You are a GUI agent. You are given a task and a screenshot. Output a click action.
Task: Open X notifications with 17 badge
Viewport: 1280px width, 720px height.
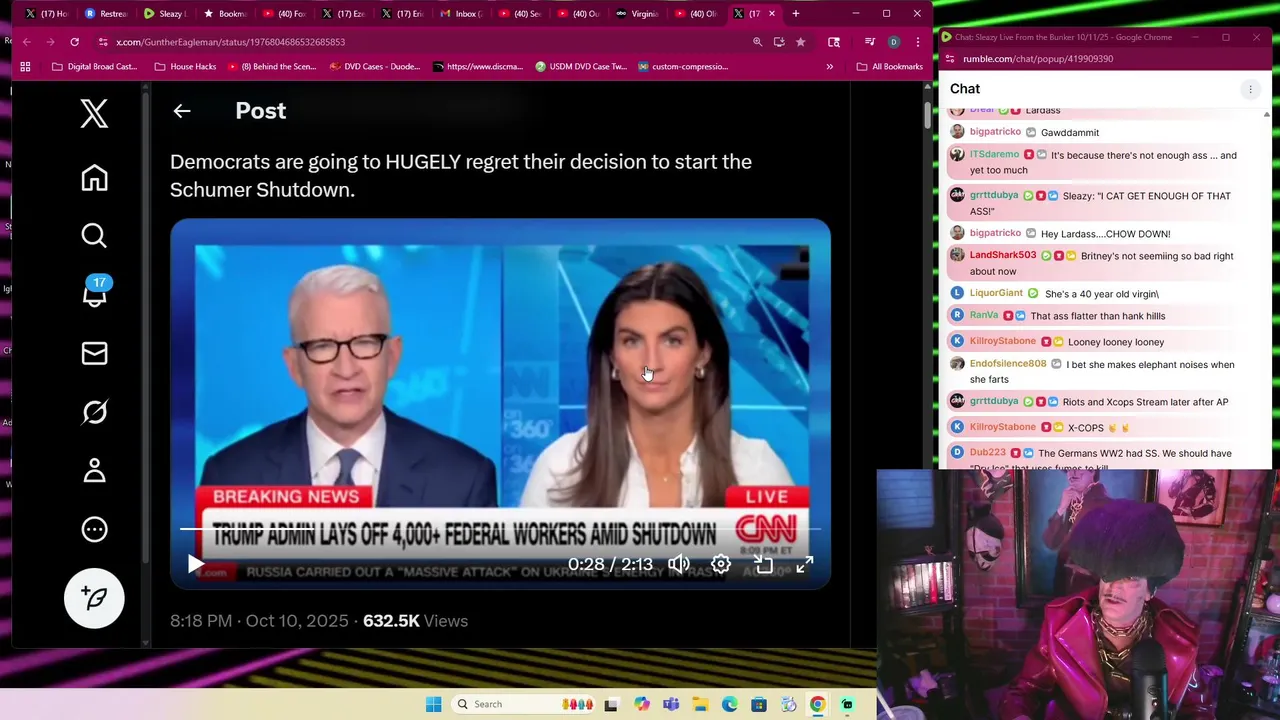[x=94, y=291]
